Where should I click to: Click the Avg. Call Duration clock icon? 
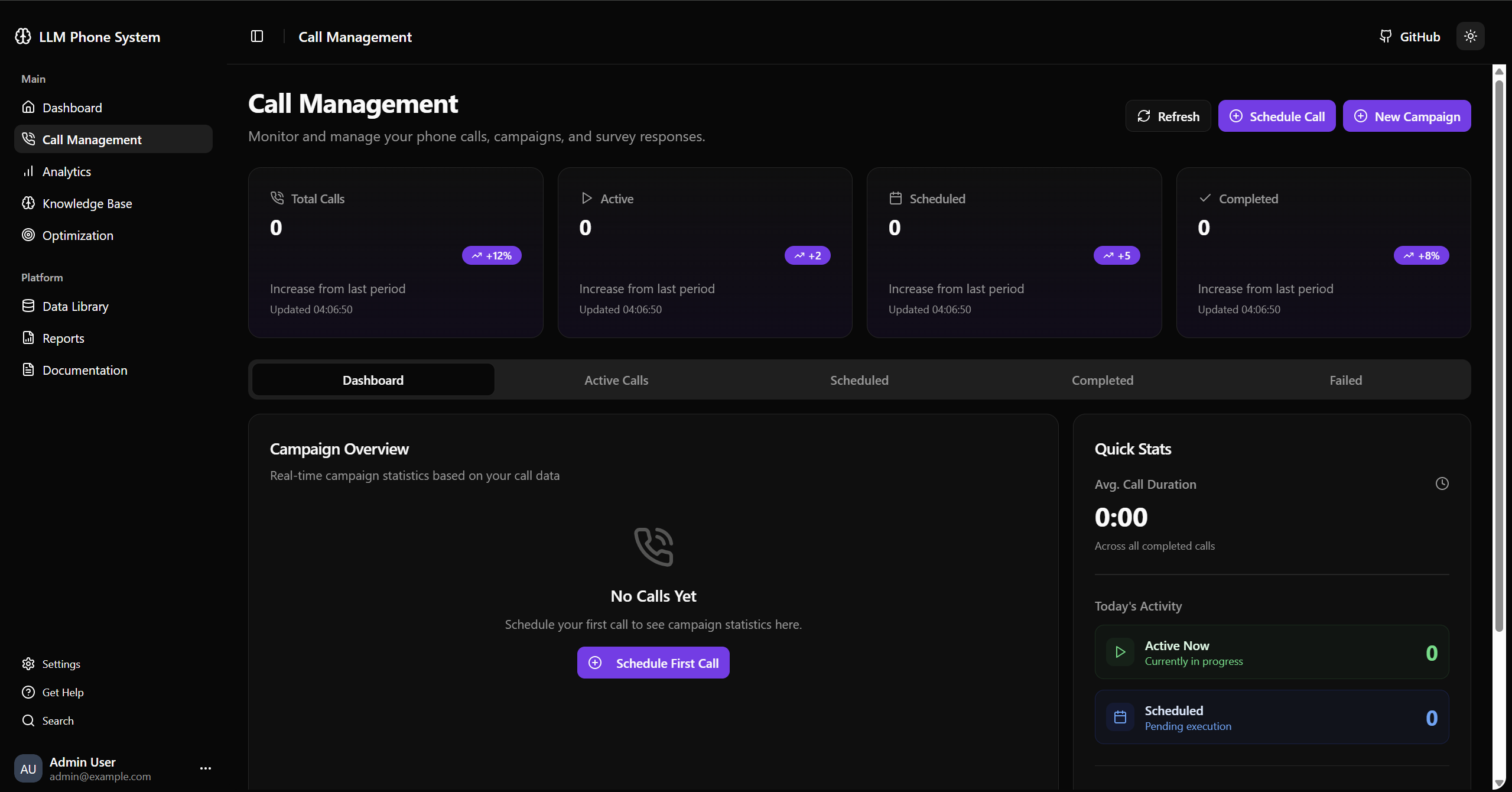[1442, 484]
